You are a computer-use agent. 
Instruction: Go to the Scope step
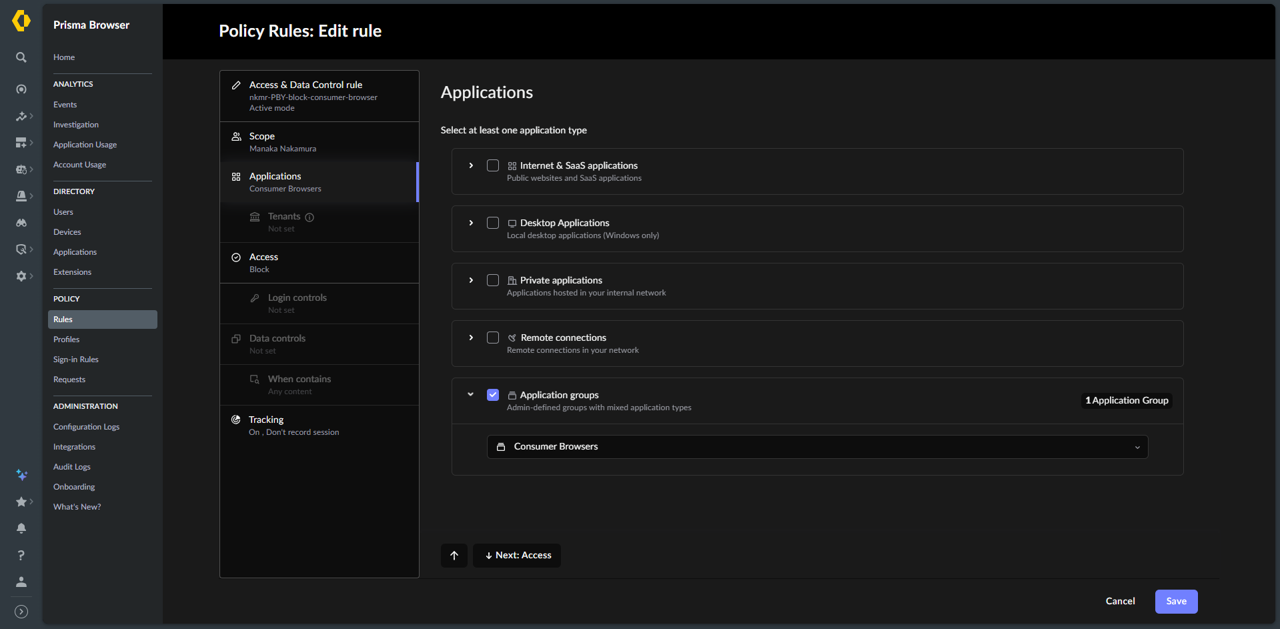tap(319, 142)
